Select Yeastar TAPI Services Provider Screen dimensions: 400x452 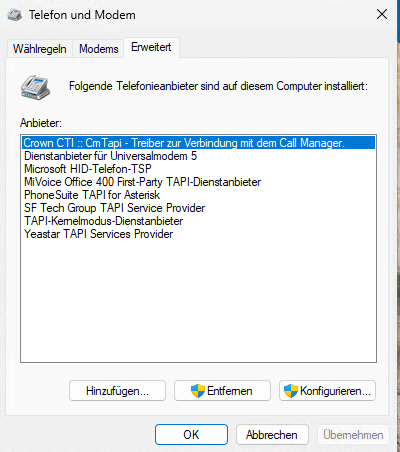(199, 234)
